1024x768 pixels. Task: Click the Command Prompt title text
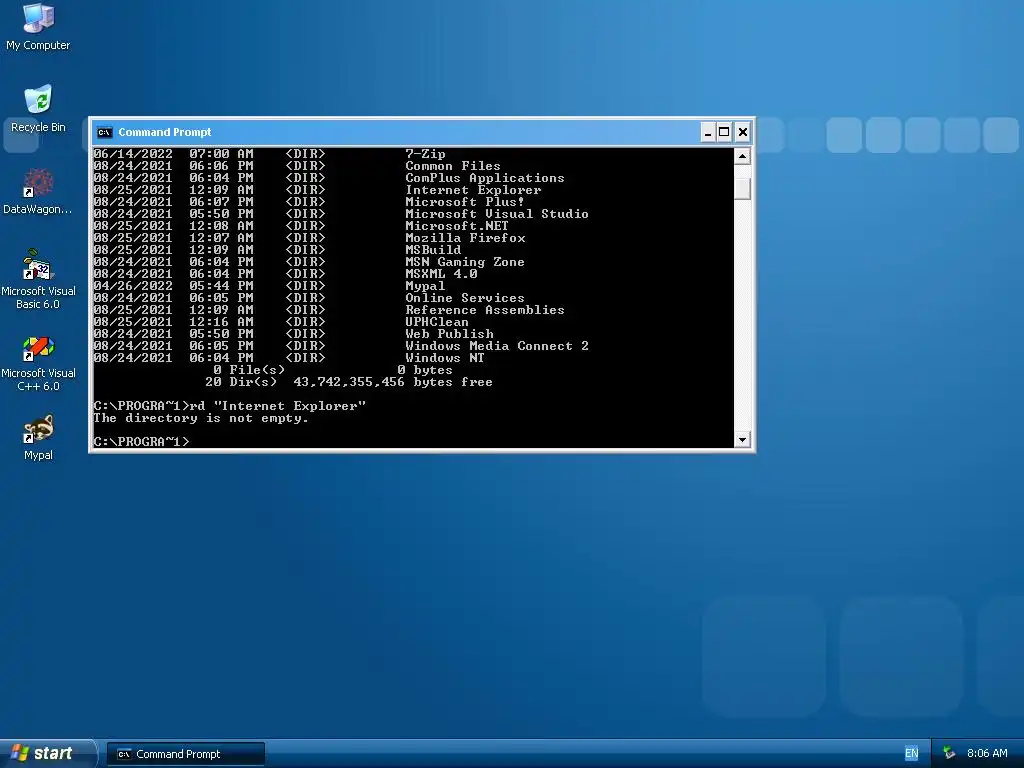pos(165,133)
